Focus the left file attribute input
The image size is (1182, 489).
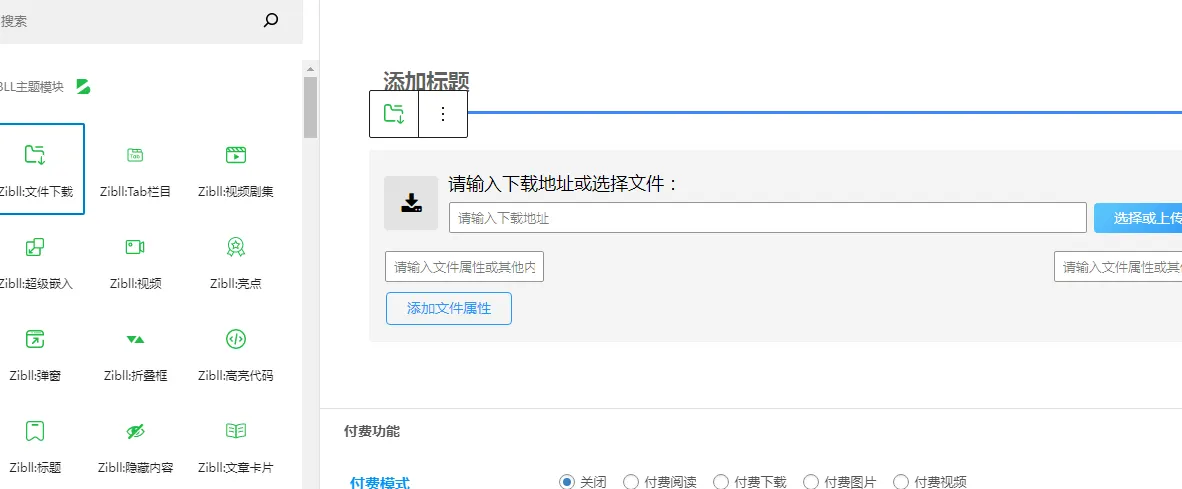pyautogui.click(x=464, y=267)
